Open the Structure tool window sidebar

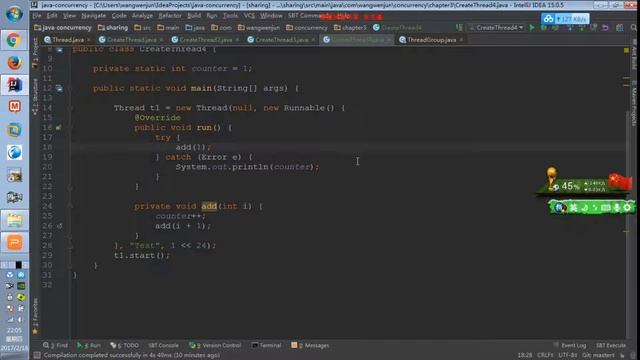click(x=35, y=97)
